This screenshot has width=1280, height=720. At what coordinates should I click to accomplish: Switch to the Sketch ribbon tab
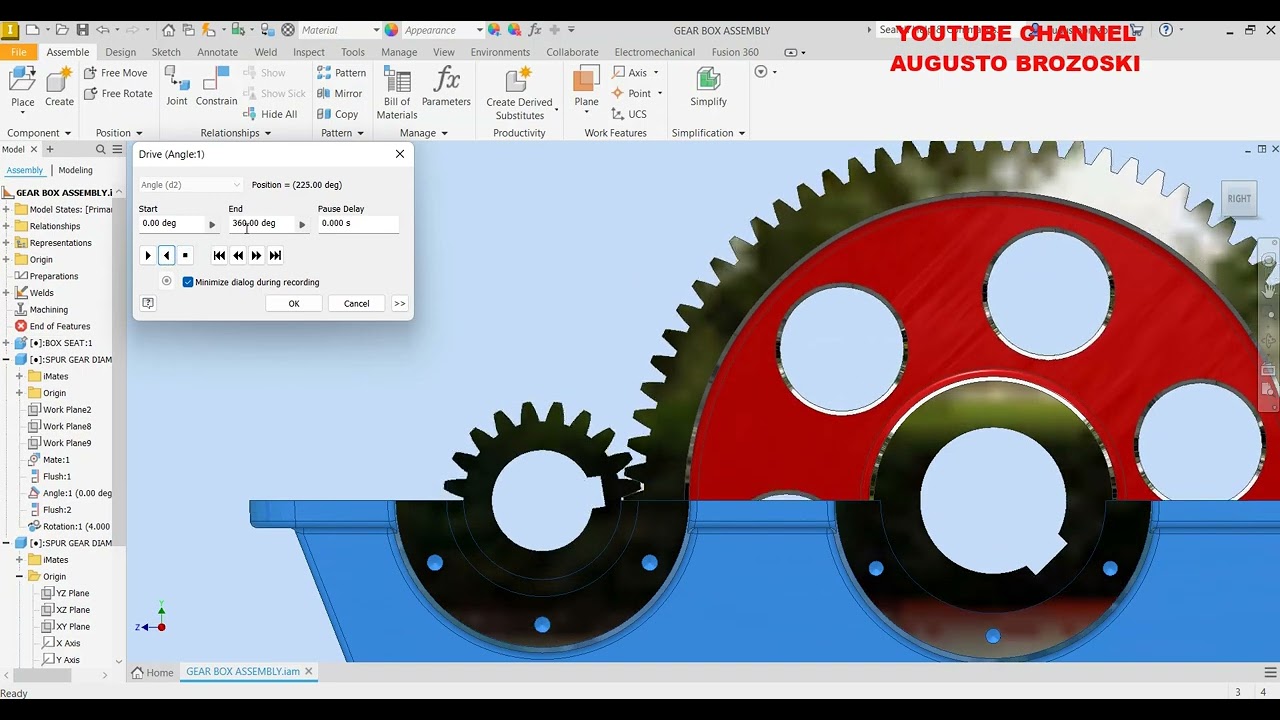tap(166, 52)
